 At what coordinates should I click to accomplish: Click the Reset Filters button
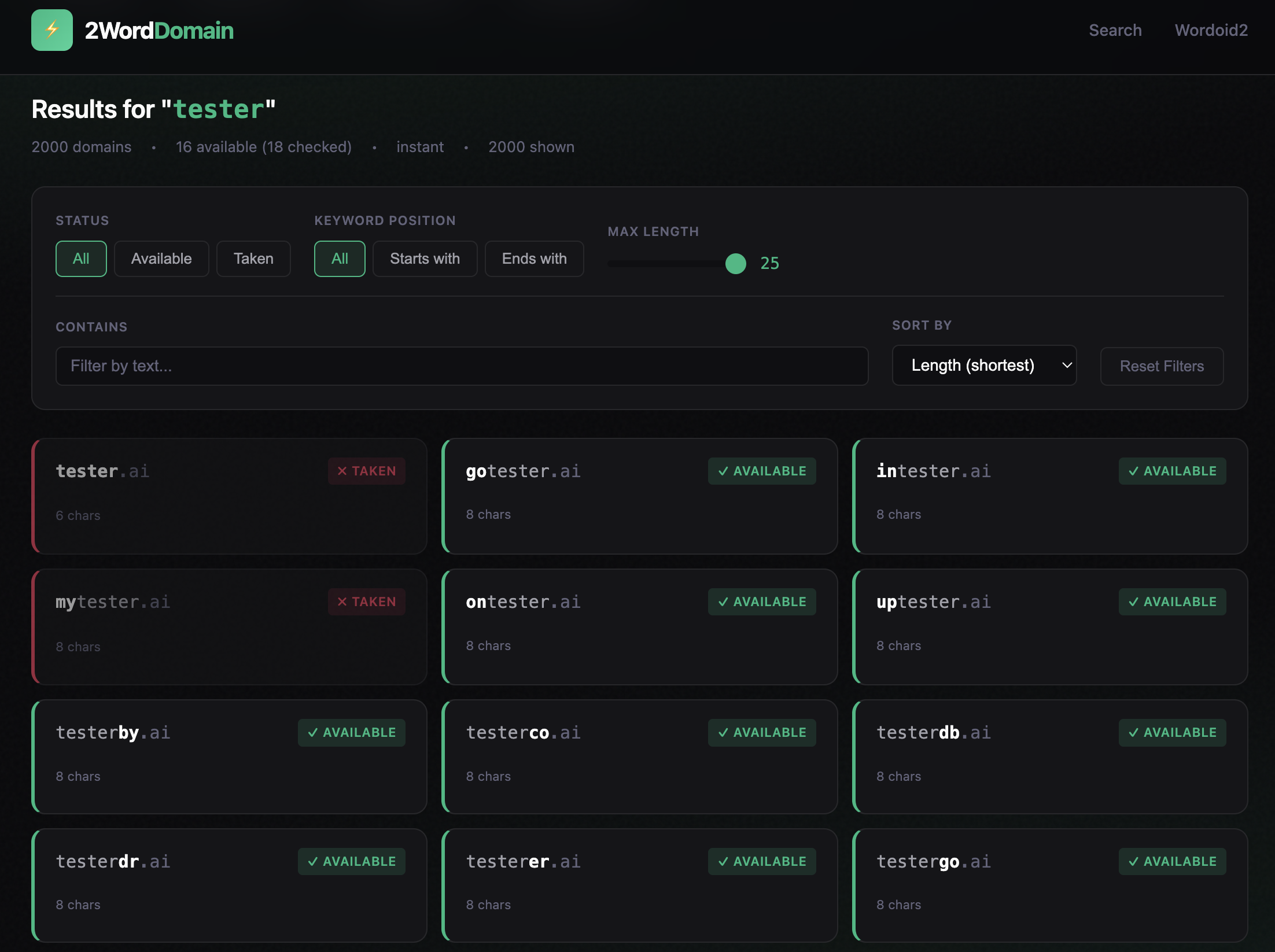point(1162,366)
